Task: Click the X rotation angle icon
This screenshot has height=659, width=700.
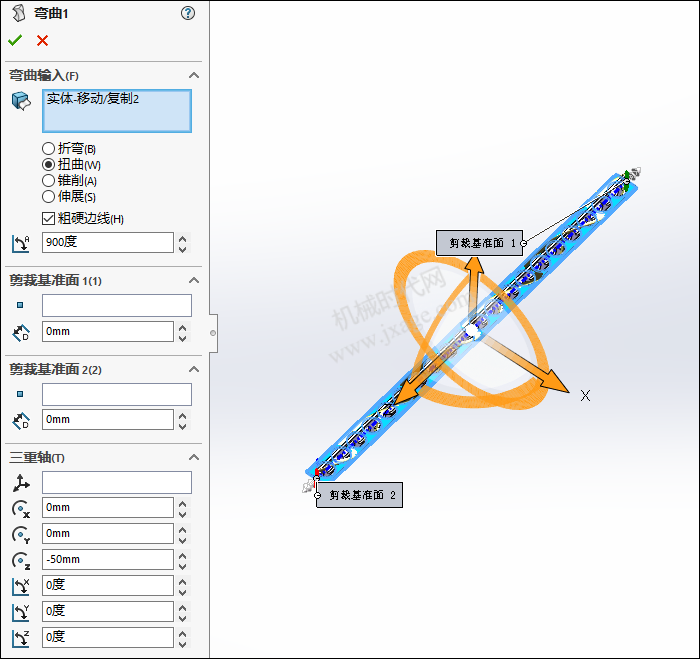Action: tap(21, 587)
